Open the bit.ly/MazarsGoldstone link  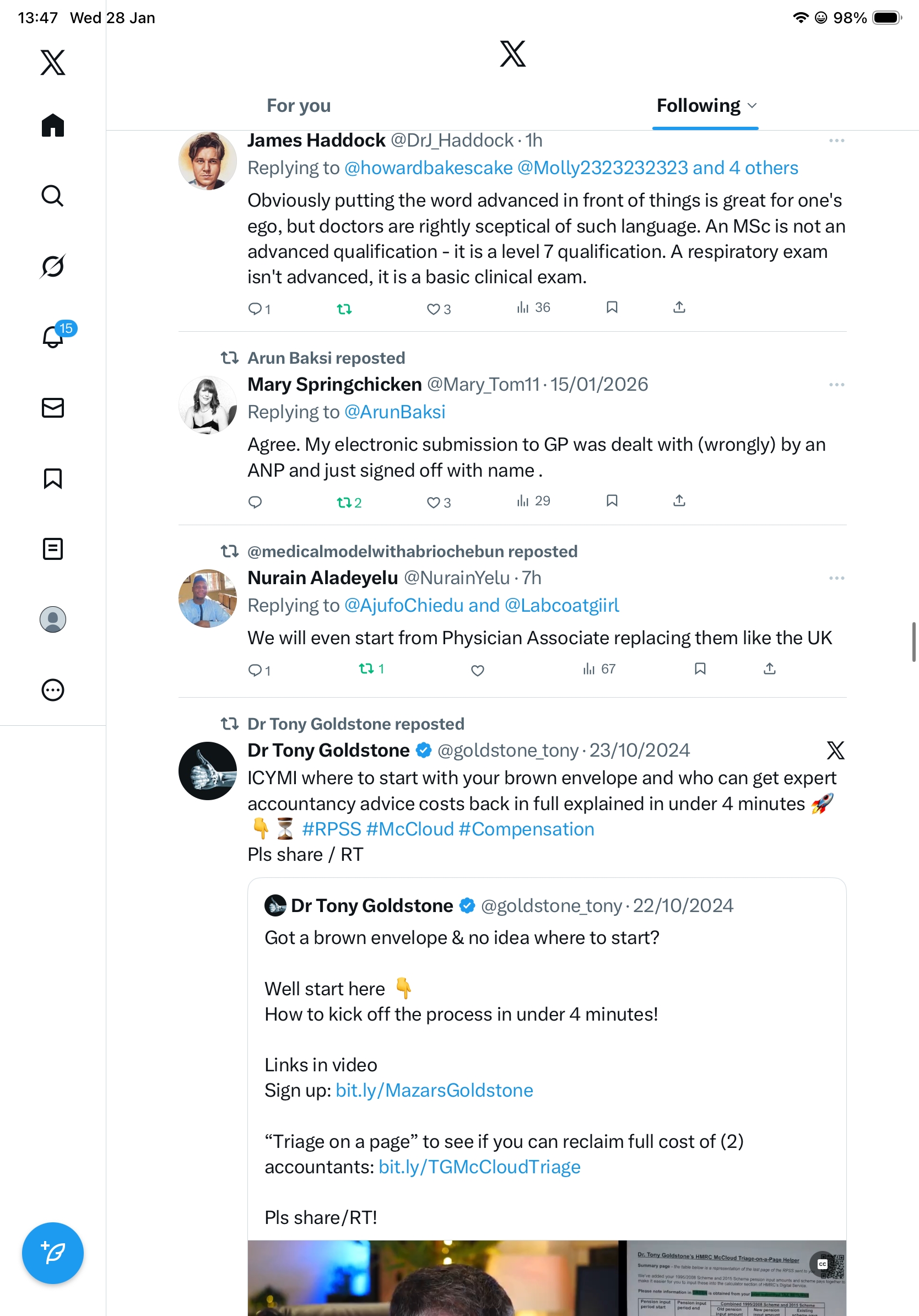434,1090
